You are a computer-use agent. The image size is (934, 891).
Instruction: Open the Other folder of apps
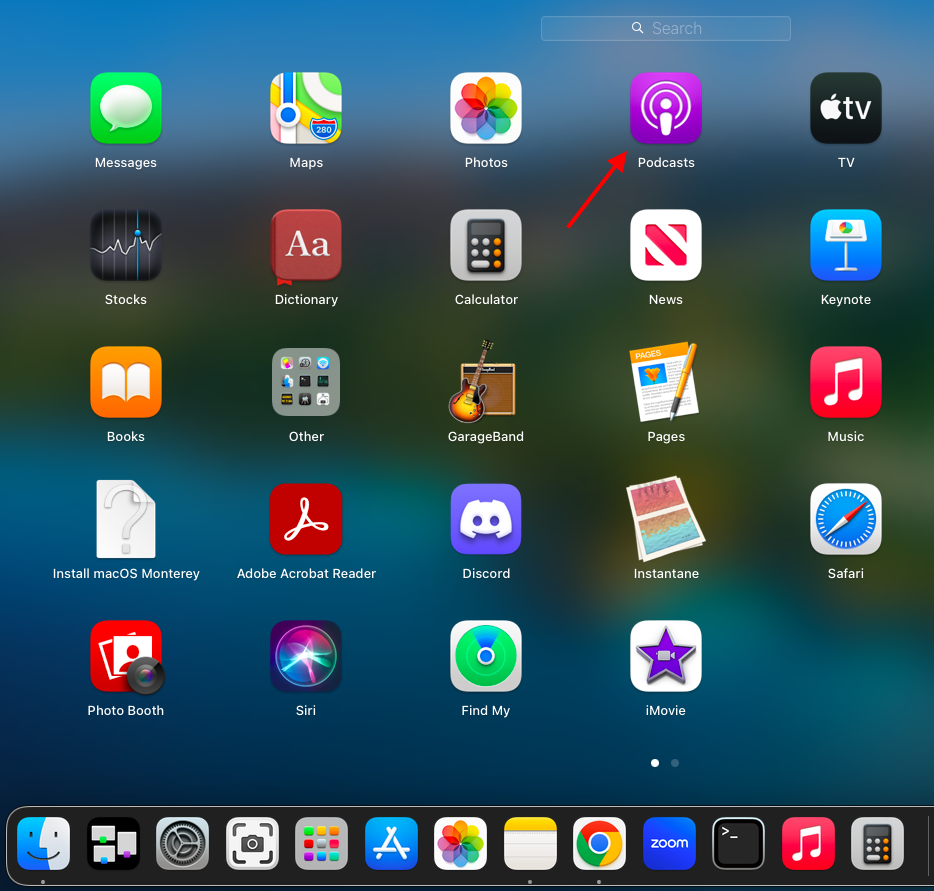click(x=306, y=382)
